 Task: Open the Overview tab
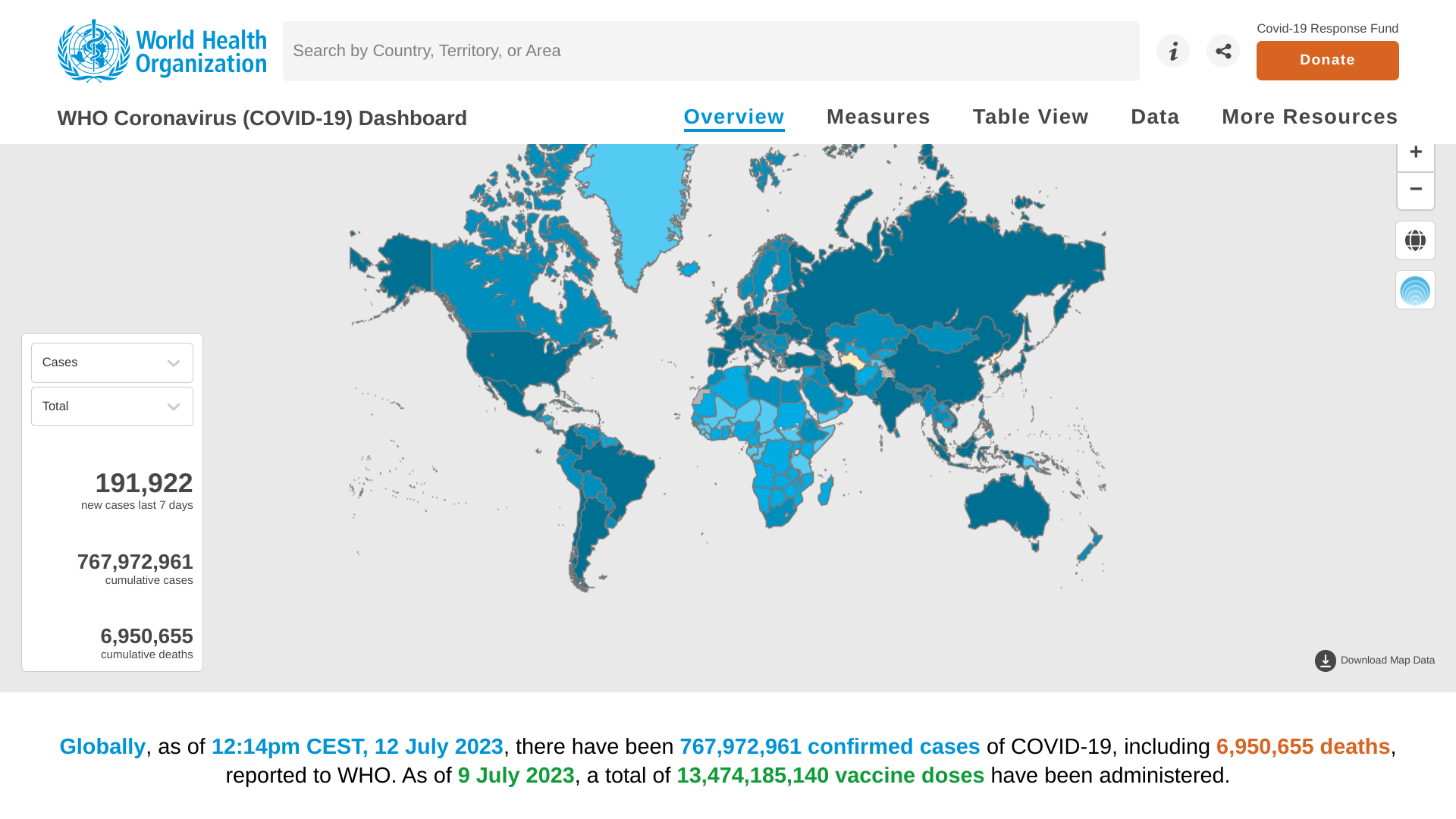click(x=733, y=117)
